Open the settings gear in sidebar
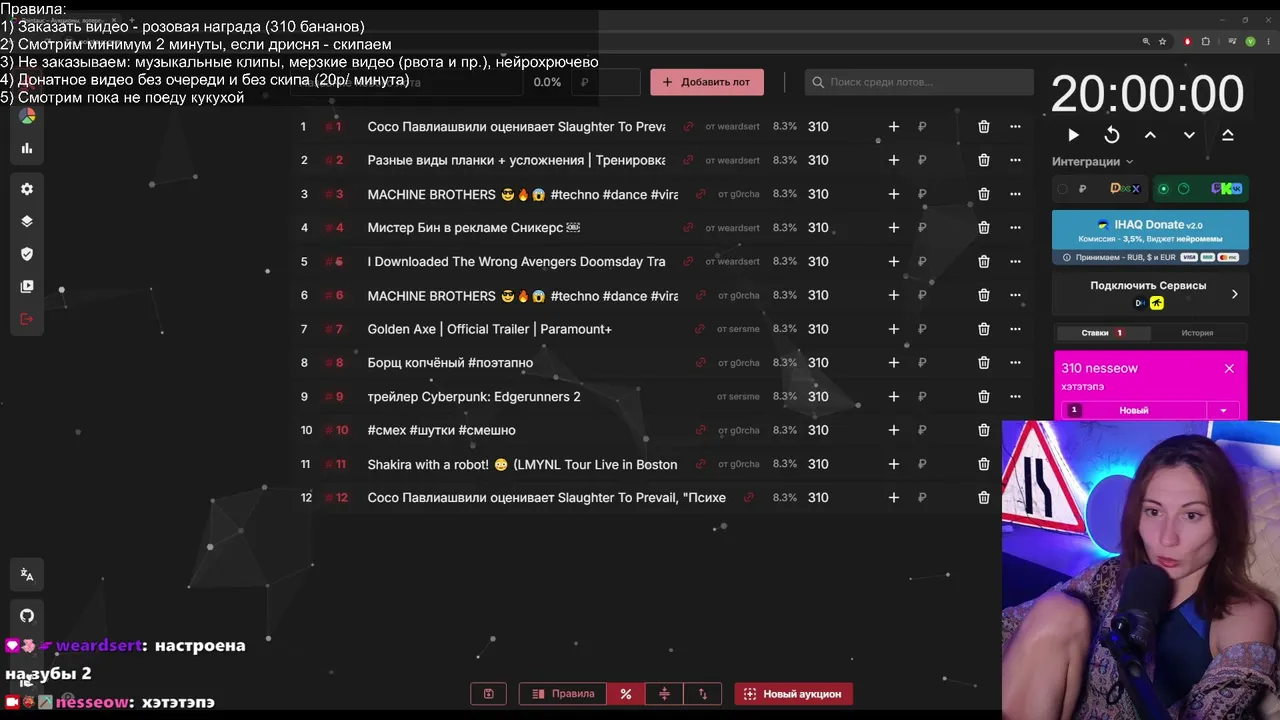Screen dimensions: 1280x720 [x=27, y=189]
